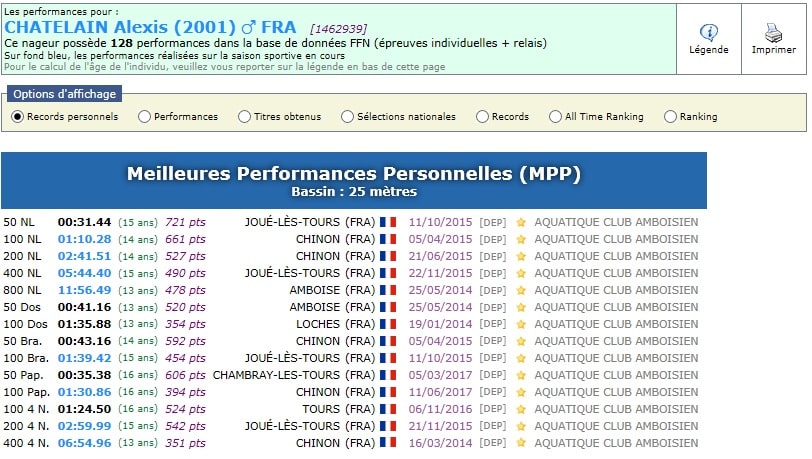Select the Performances radio button
The height and width of the screenshot is (459, 812).
[x=145, y=117]
